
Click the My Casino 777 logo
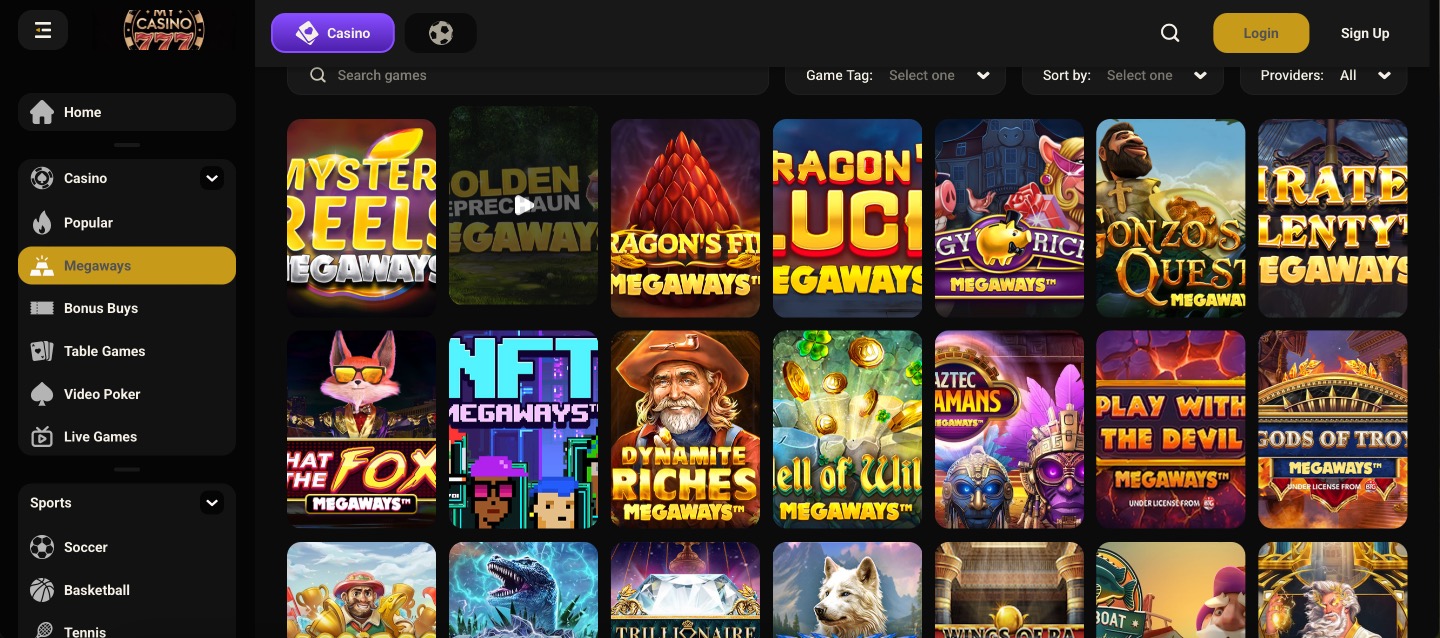coord(164,30)
